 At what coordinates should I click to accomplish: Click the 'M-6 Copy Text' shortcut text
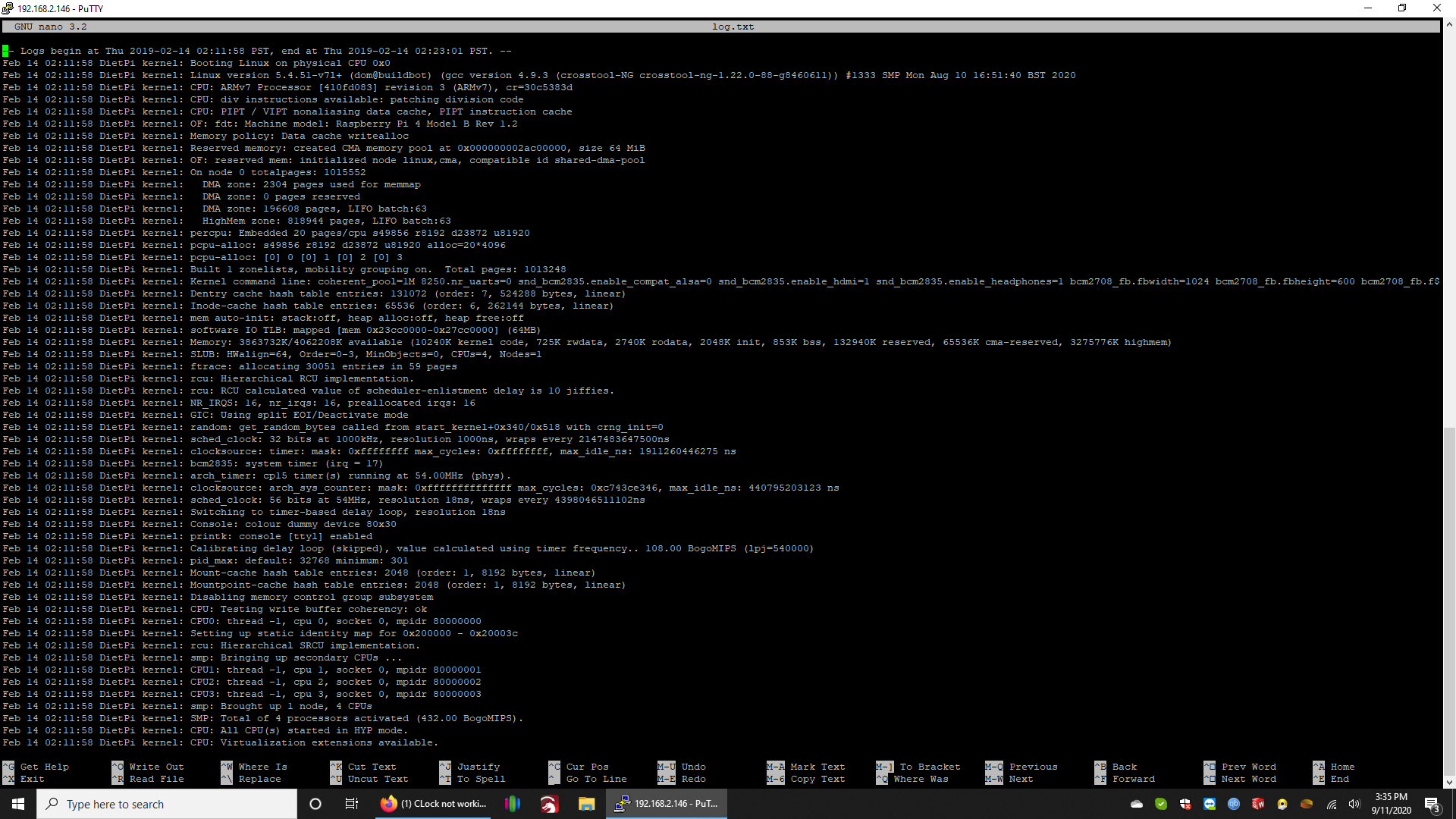click(806, 779)
